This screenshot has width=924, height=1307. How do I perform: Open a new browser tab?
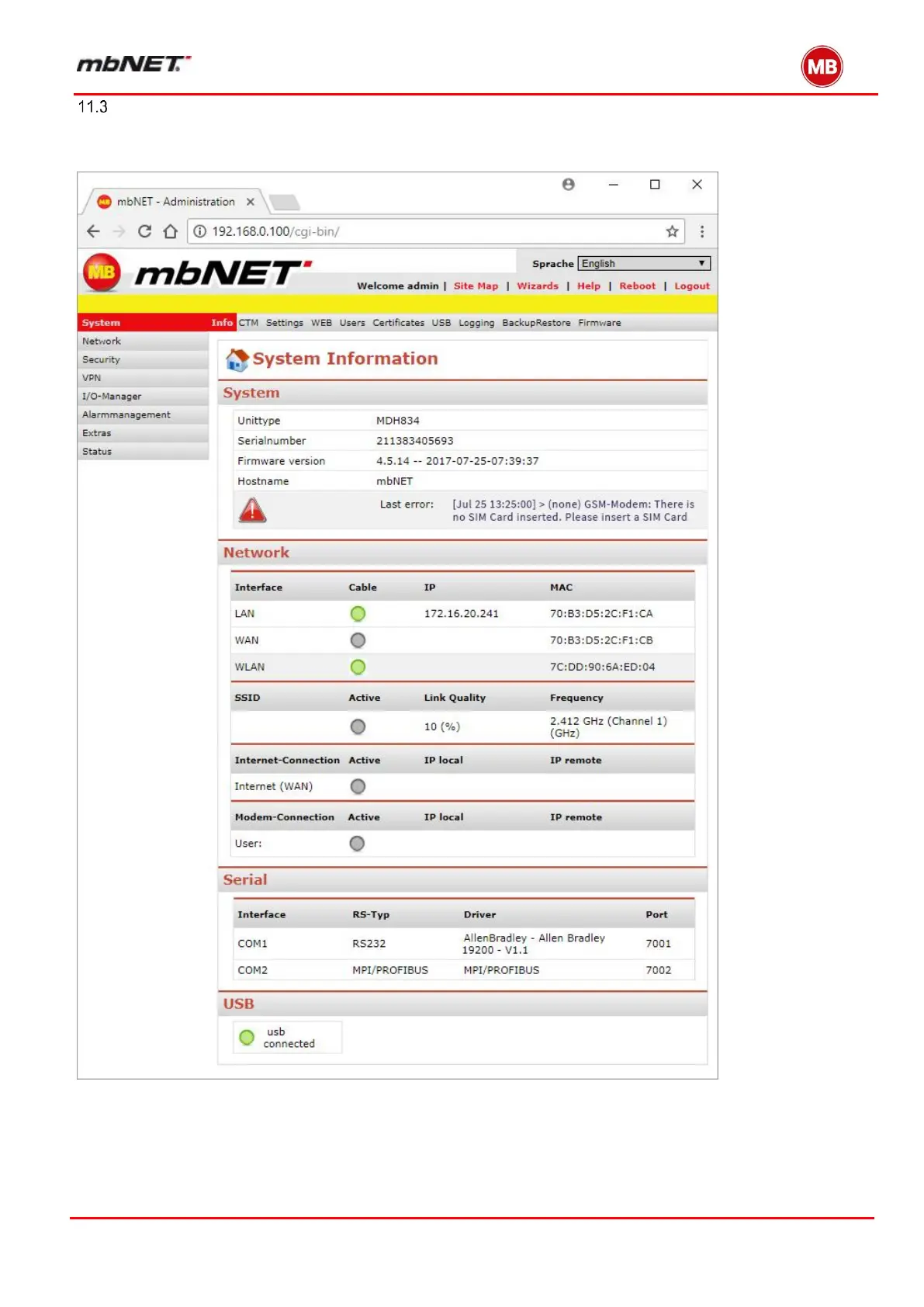pos(285,203)
